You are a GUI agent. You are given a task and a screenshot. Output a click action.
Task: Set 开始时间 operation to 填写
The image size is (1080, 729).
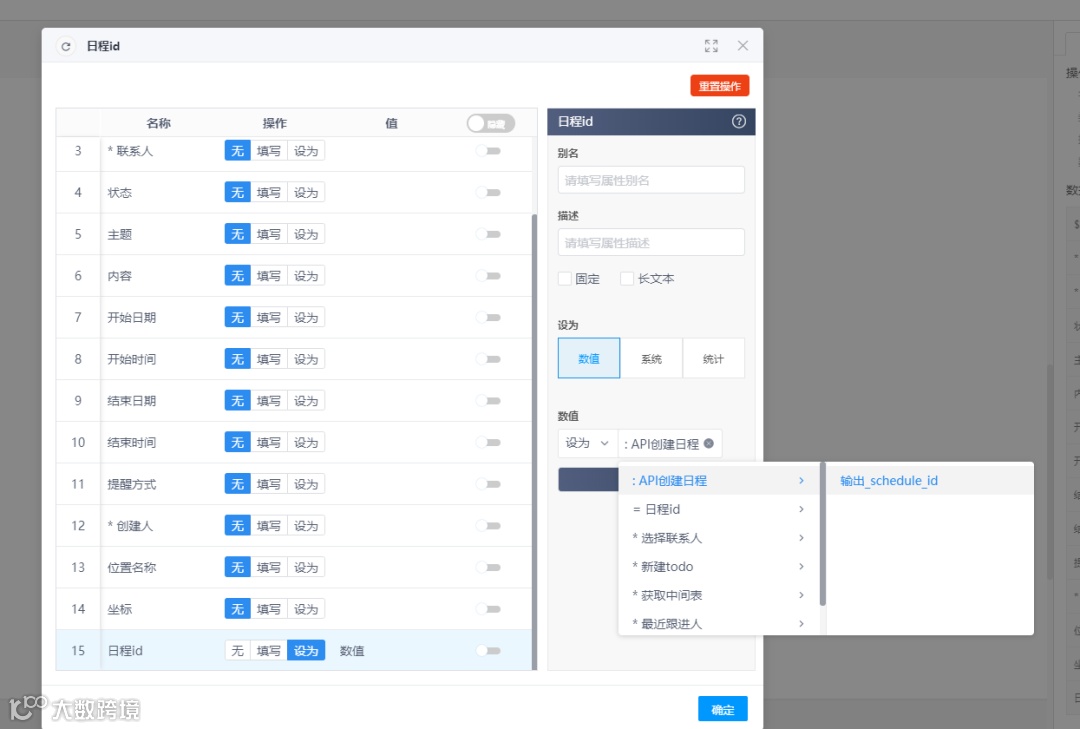269,359
